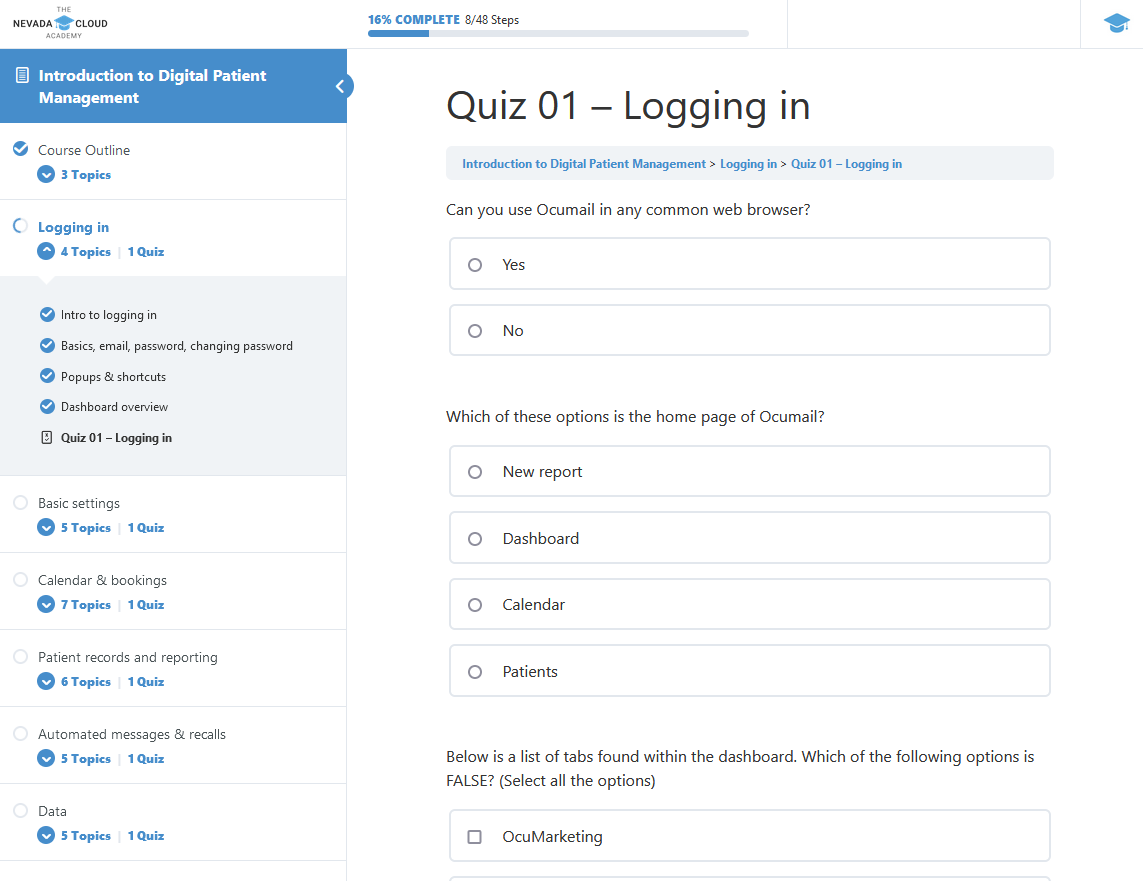Click the course title in sidebar header

[152, 86]
